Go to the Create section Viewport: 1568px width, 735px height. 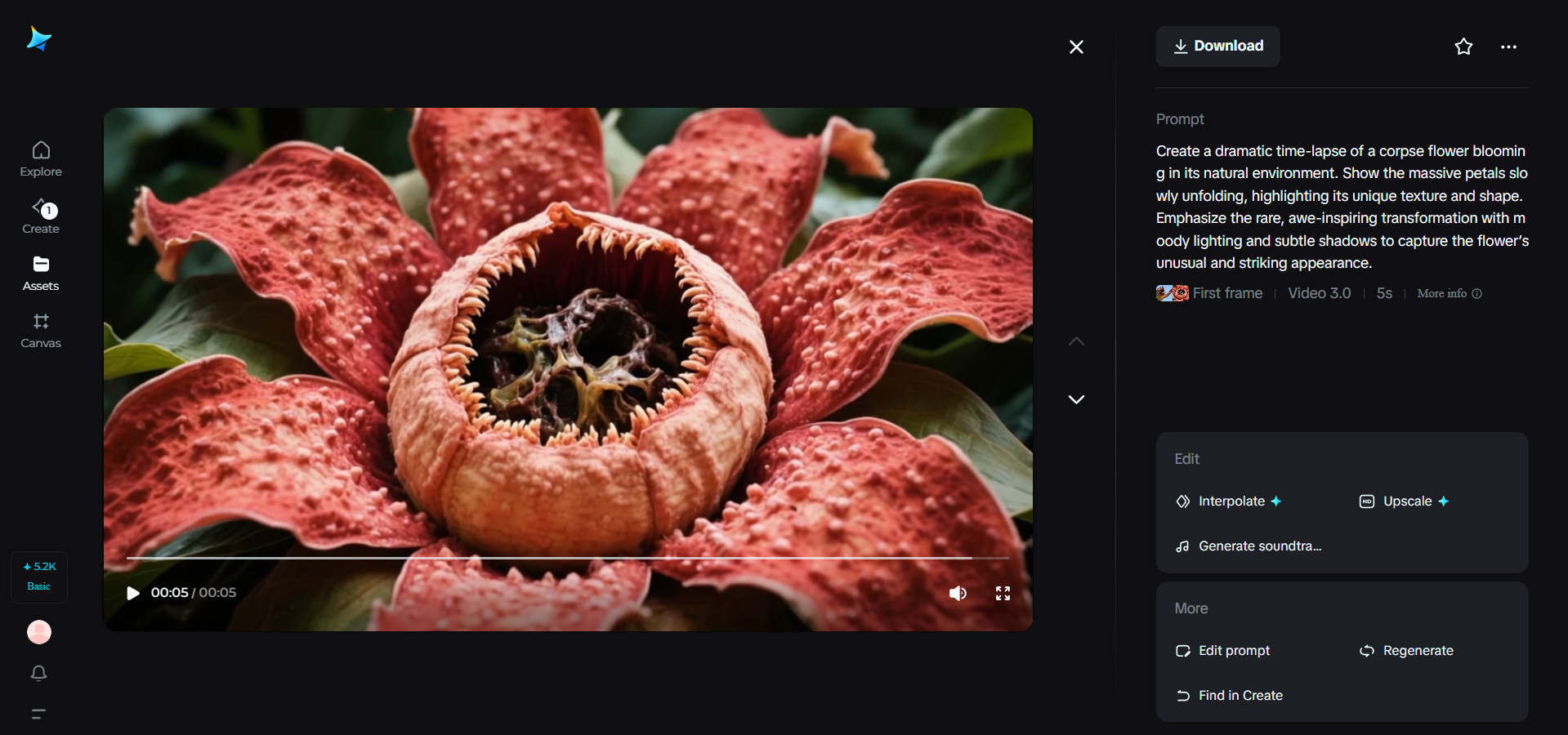click(x=41, y=216)
